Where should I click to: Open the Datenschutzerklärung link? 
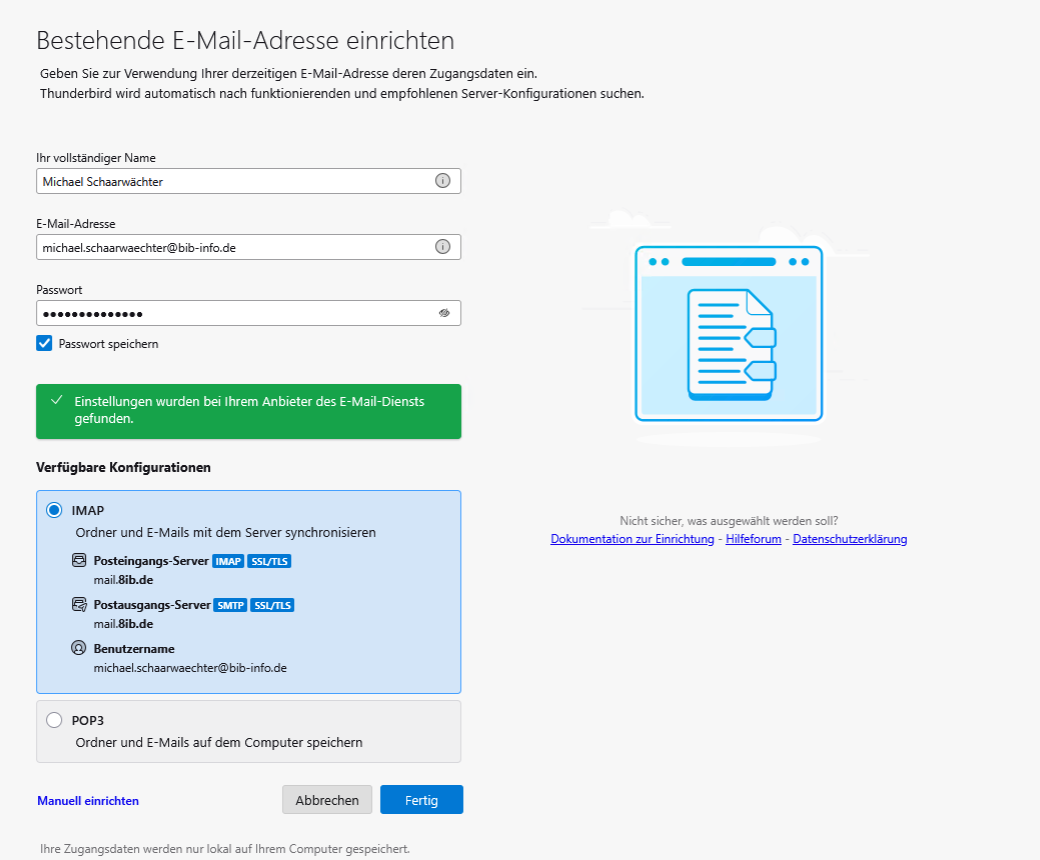click(x=850, y=539)
